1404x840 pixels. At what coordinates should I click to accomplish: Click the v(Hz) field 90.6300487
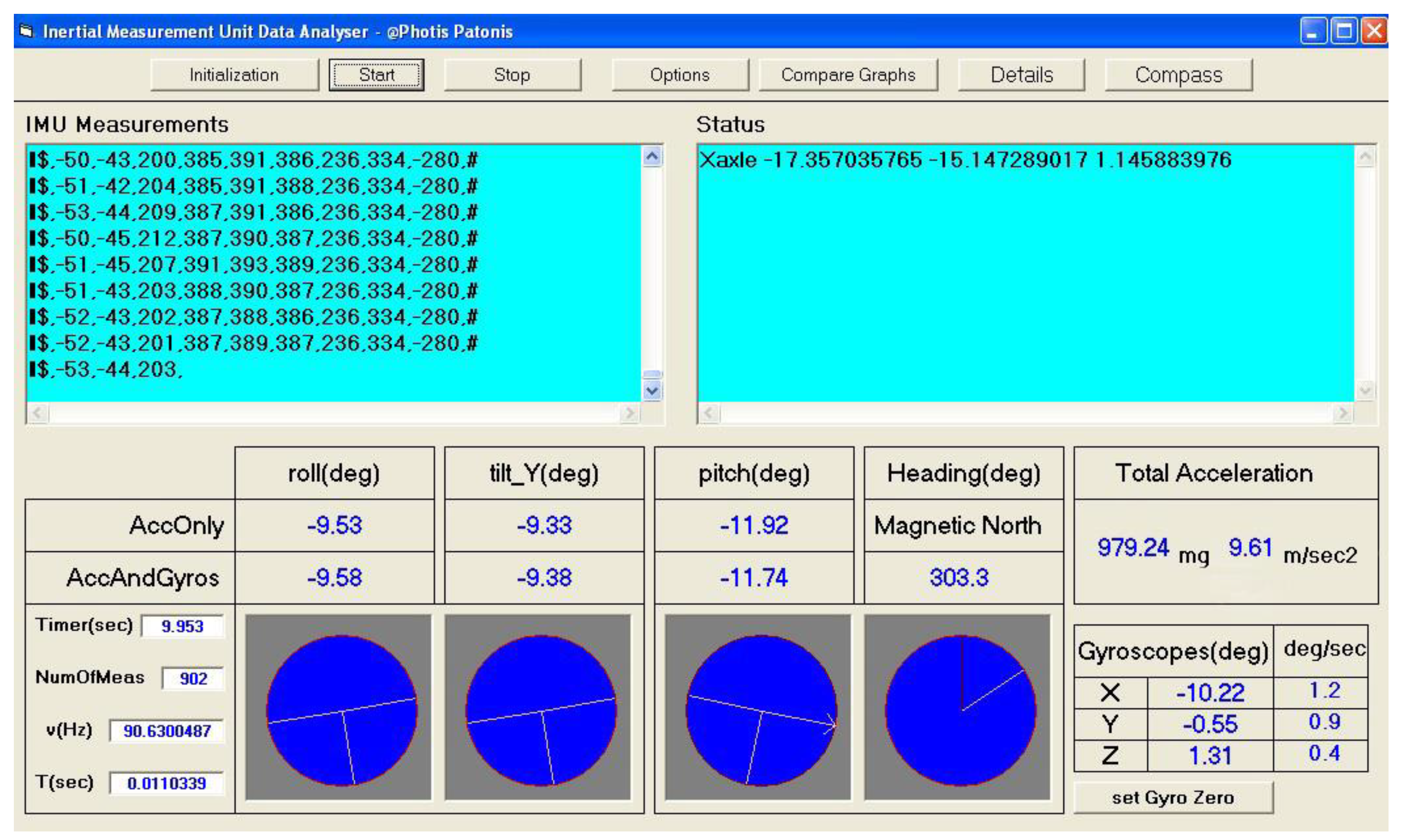(x=167, y=731)
